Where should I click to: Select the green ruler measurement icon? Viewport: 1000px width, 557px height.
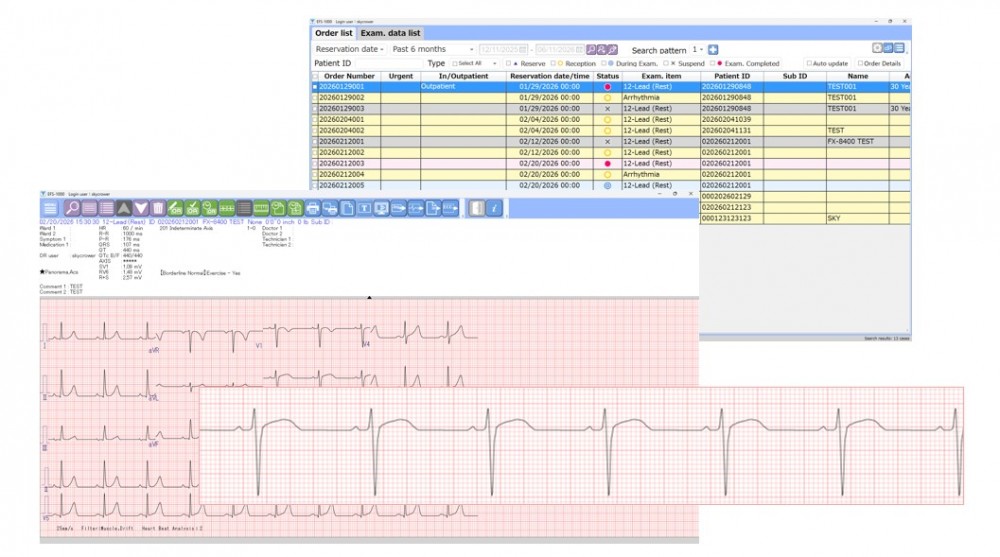coord(261,208)
